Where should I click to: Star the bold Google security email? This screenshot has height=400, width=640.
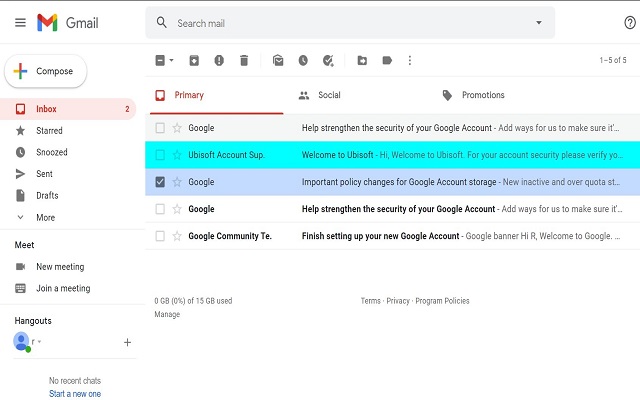177,209
